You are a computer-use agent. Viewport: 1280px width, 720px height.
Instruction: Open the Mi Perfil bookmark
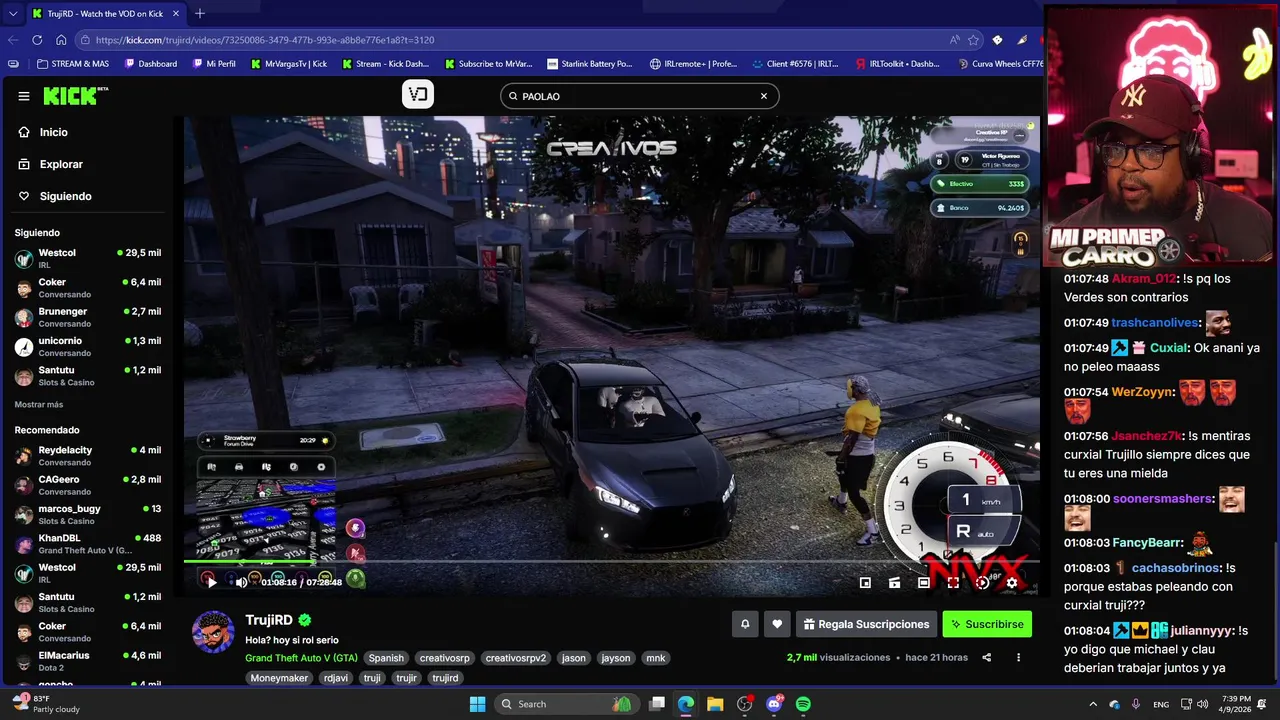pyautogui.click(x=213, y=64)
